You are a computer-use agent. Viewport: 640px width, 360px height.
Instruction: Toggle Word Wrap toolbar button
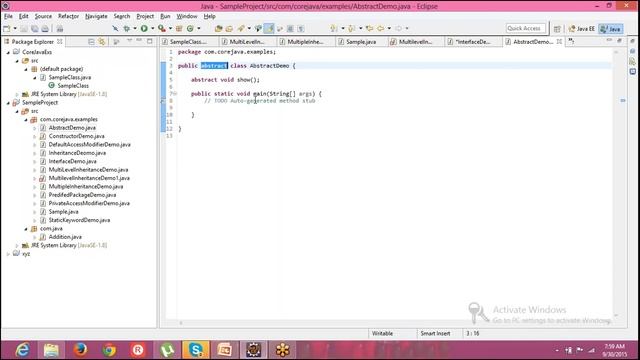pos(280,29)
